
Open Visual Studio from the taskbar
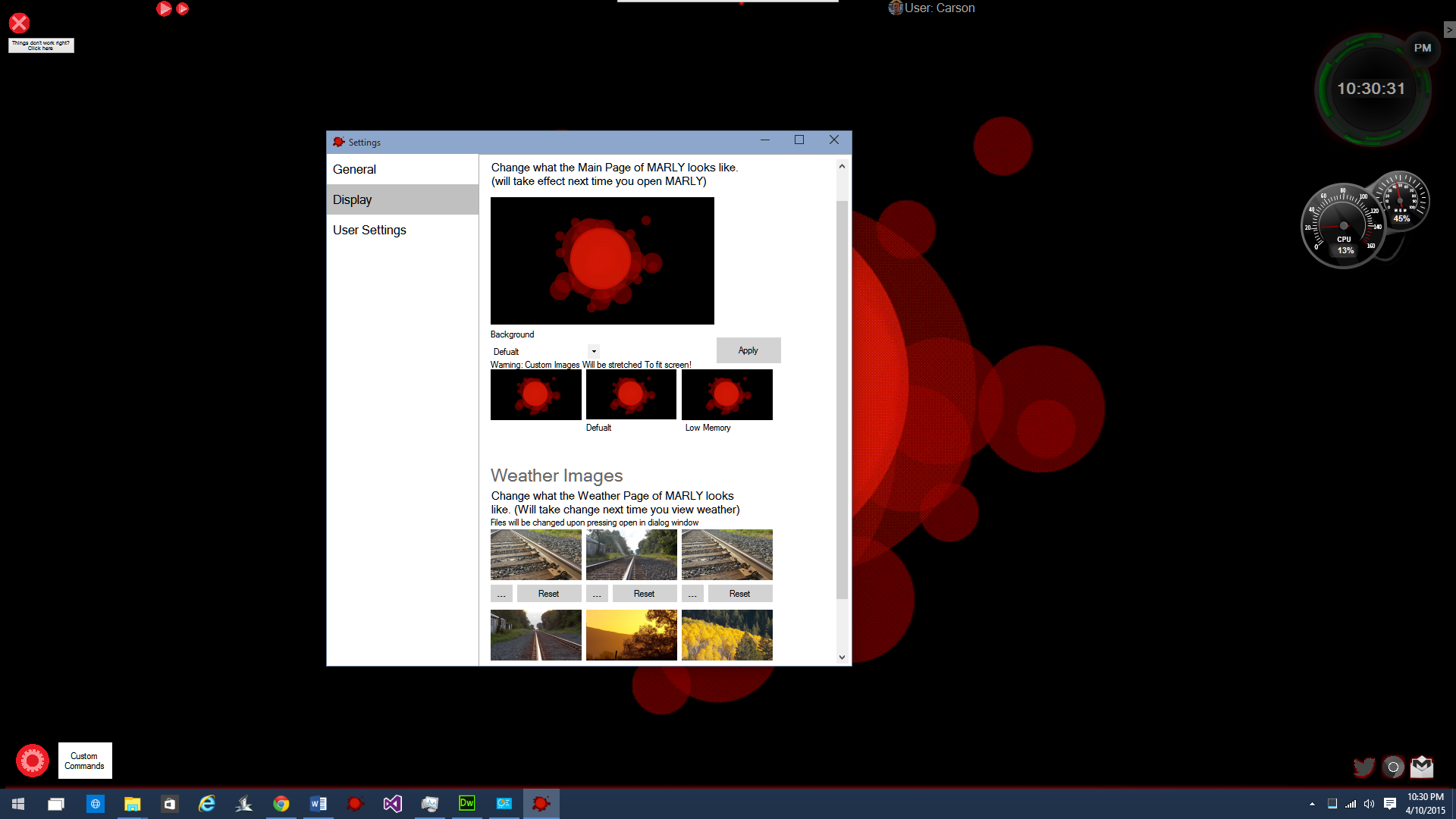coord(392,804)
